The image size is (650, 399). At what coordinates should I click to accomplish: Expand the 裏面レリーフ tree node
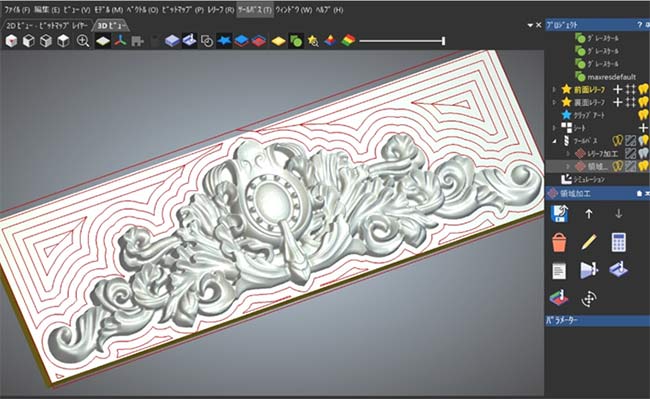[x=554, y=102]
